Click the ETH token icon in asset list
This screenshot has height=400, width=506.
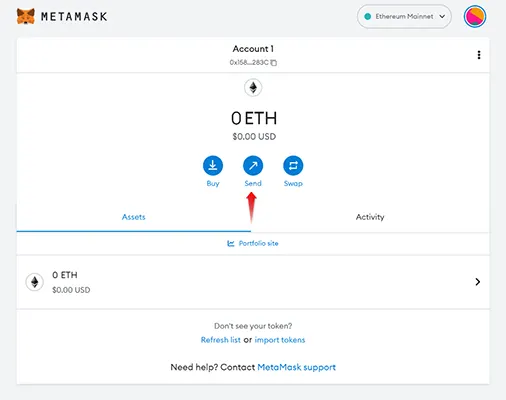pyautogui.click(x=35, y=282)
